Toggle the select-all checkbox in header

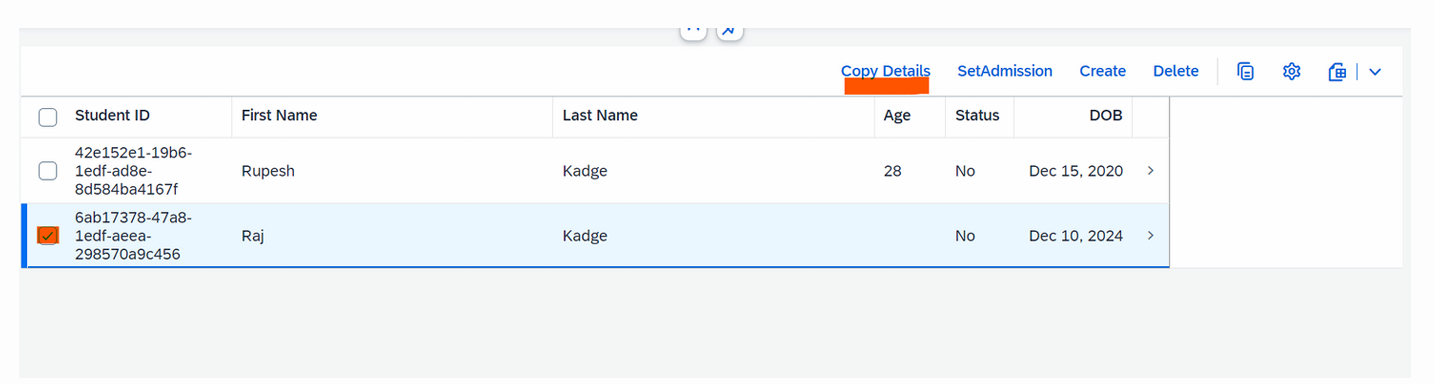[x=48, y=117]
